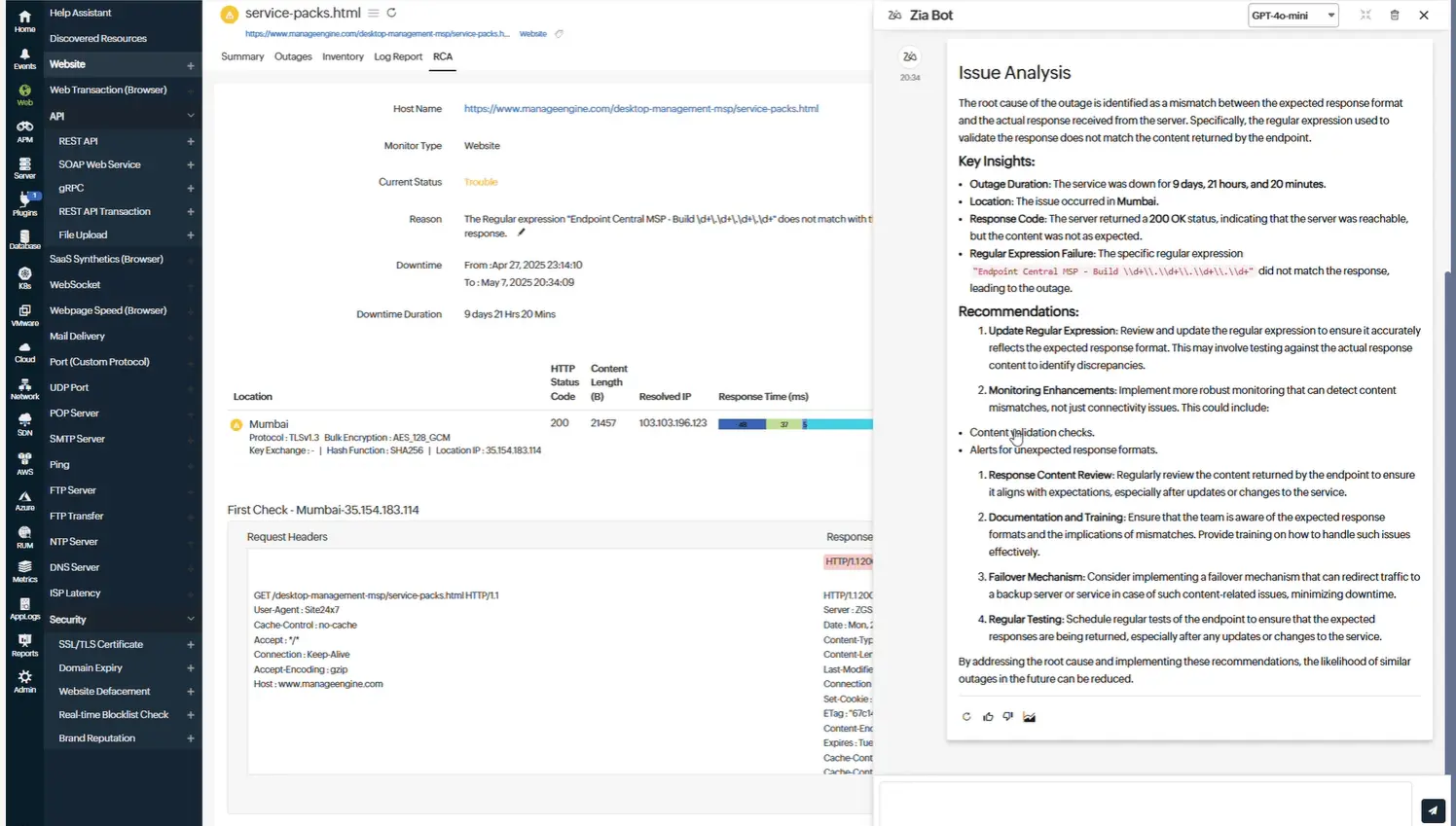Add a gRPC monitor with plus
The height and width of the screenshot is (826, 1456).
point(191,189)
